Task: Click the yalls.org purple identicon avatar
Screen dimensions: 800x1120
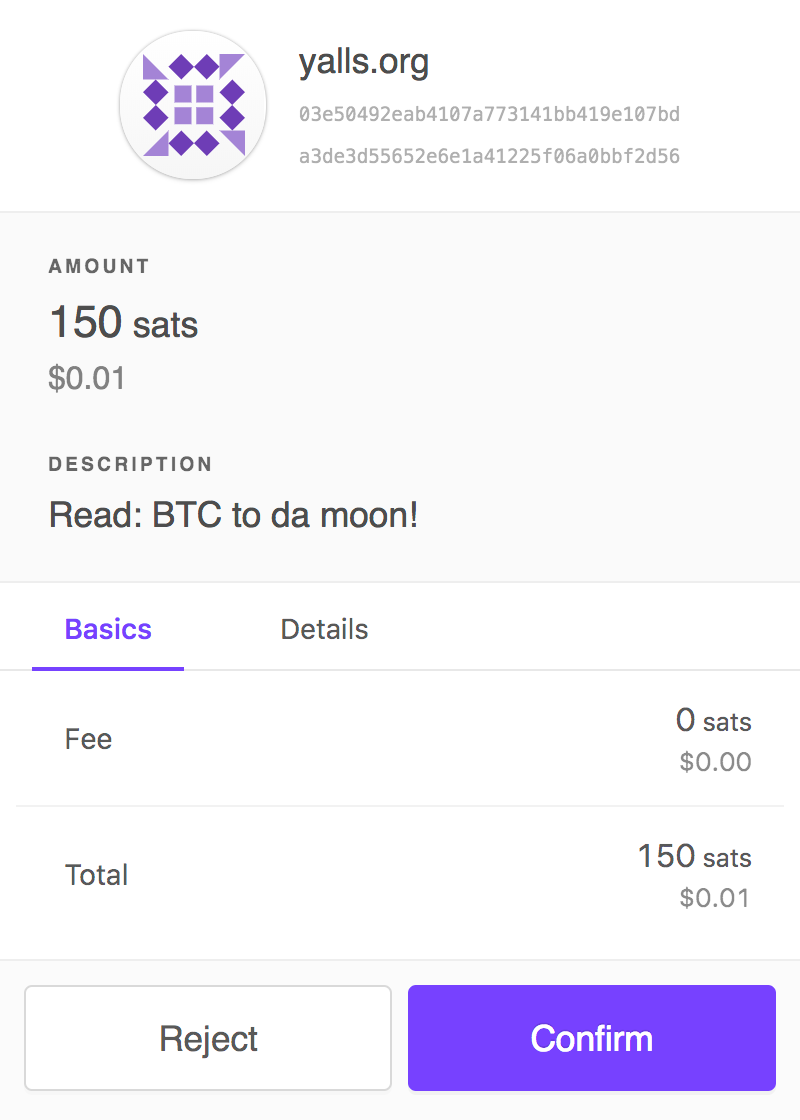Action: point(193,106)
